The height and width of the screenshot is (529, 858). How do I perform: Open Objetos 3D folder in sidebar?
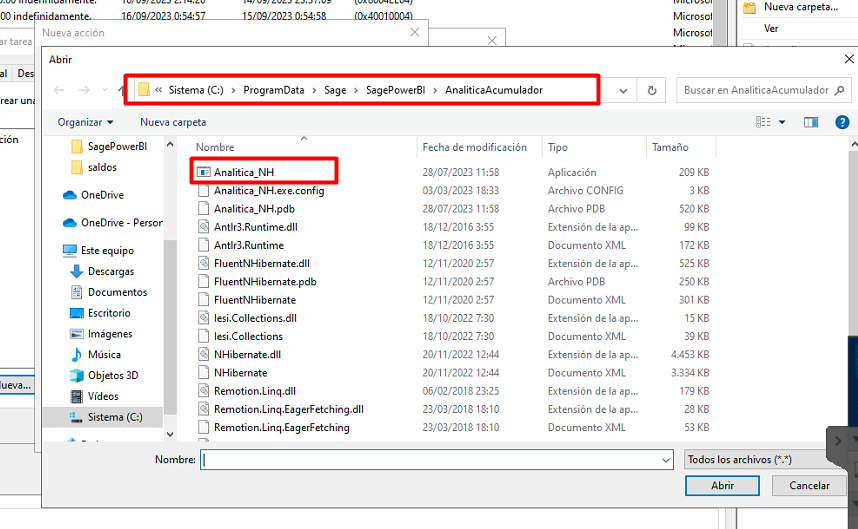[104, 375]
